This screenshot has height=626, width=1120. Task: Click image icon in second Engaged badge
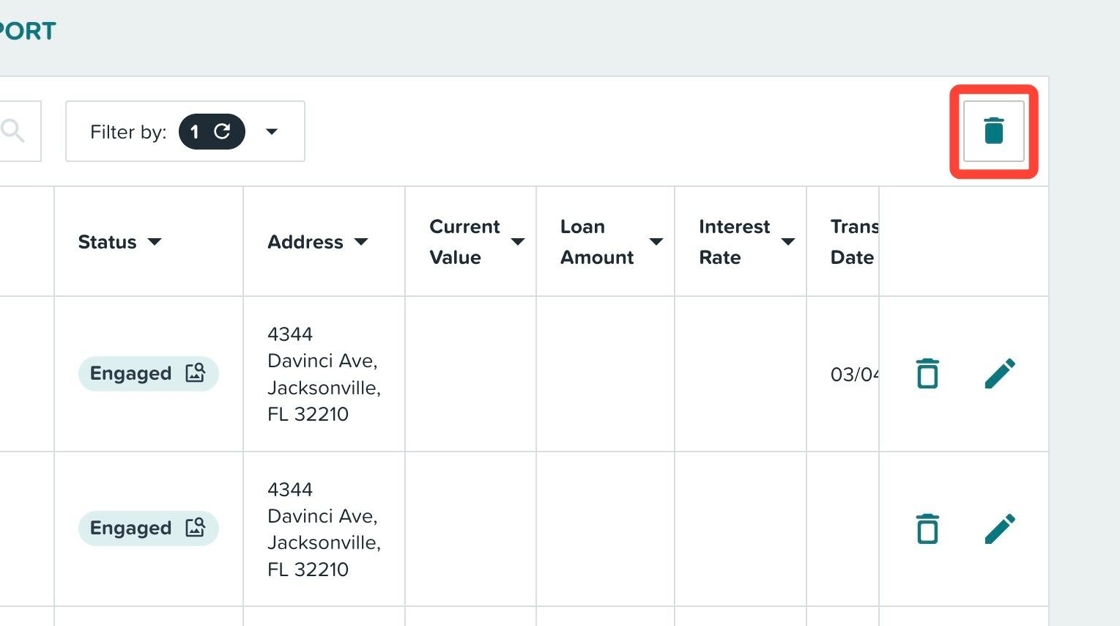195,528
